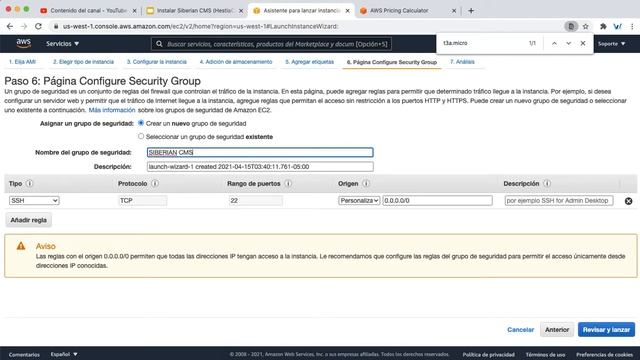Screen dimensions: 640x360
Task: Click the browser forward arrow
Action: [24, 26]
